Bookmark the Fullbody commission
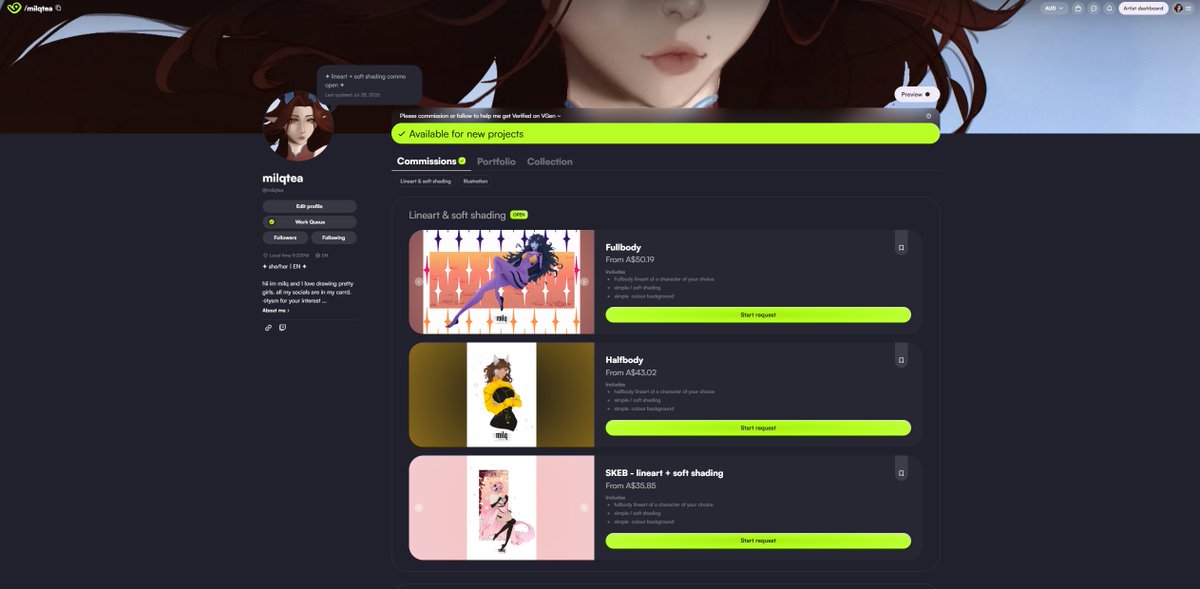 click(x=901, y=247)
